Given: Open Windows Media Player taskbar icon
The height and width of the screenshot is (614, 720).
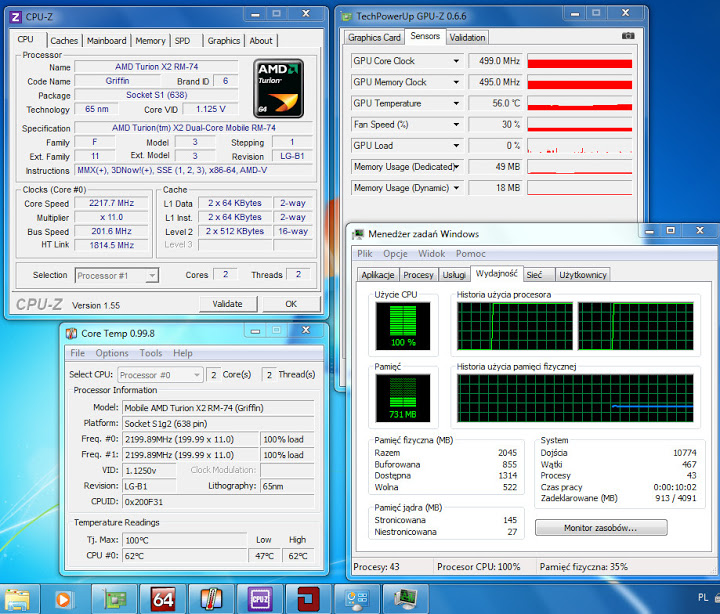Looking at the screenshot, I should (64, 599).
